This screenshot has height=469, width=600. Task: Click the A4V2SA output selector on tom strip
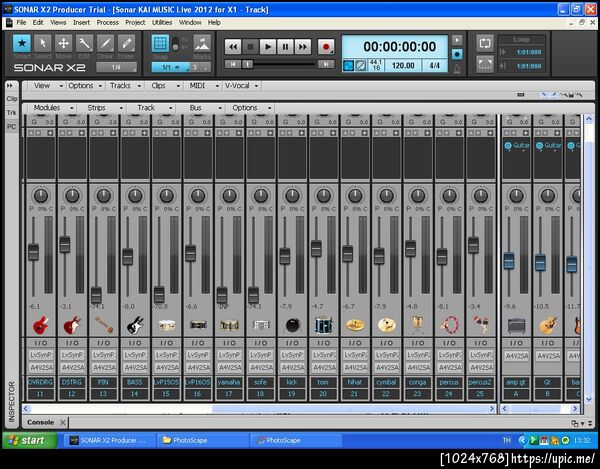(x=324, y=368)
